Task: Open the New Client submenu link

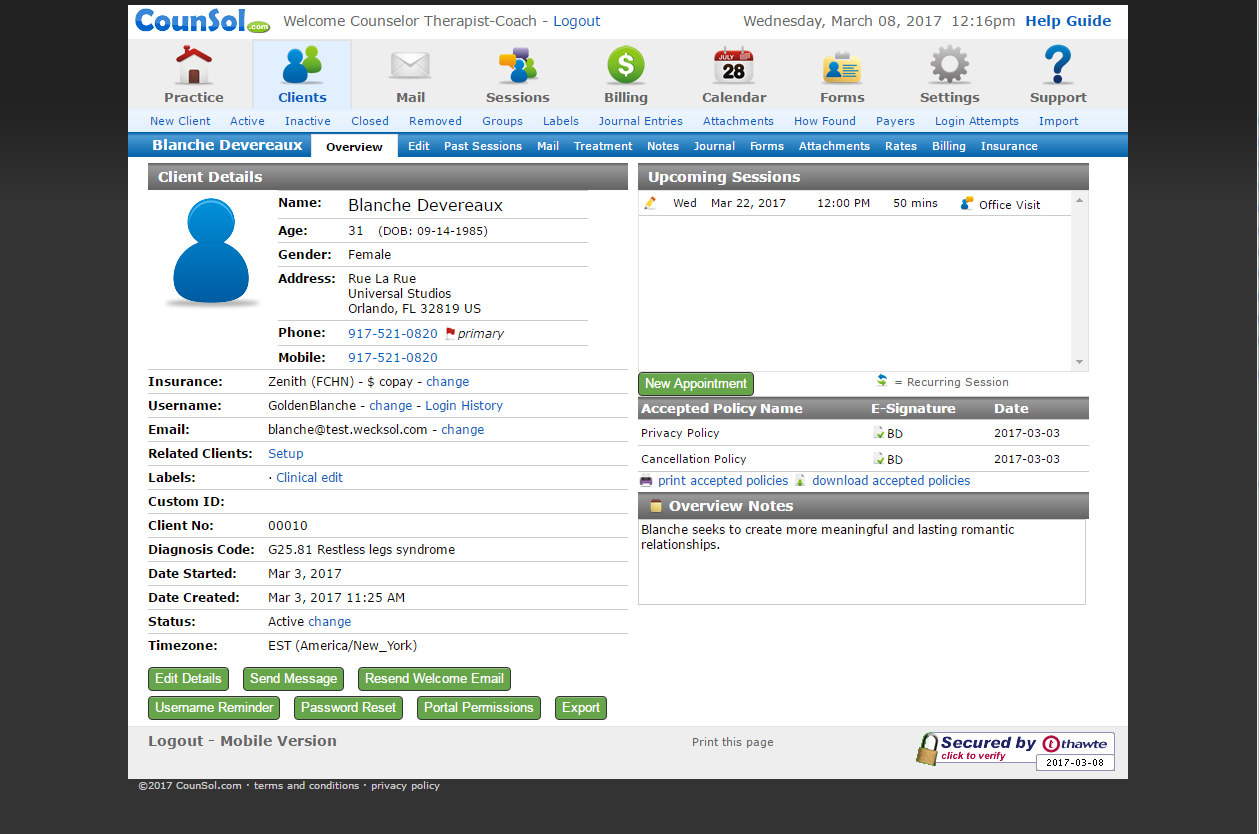Action: (180, 121)
